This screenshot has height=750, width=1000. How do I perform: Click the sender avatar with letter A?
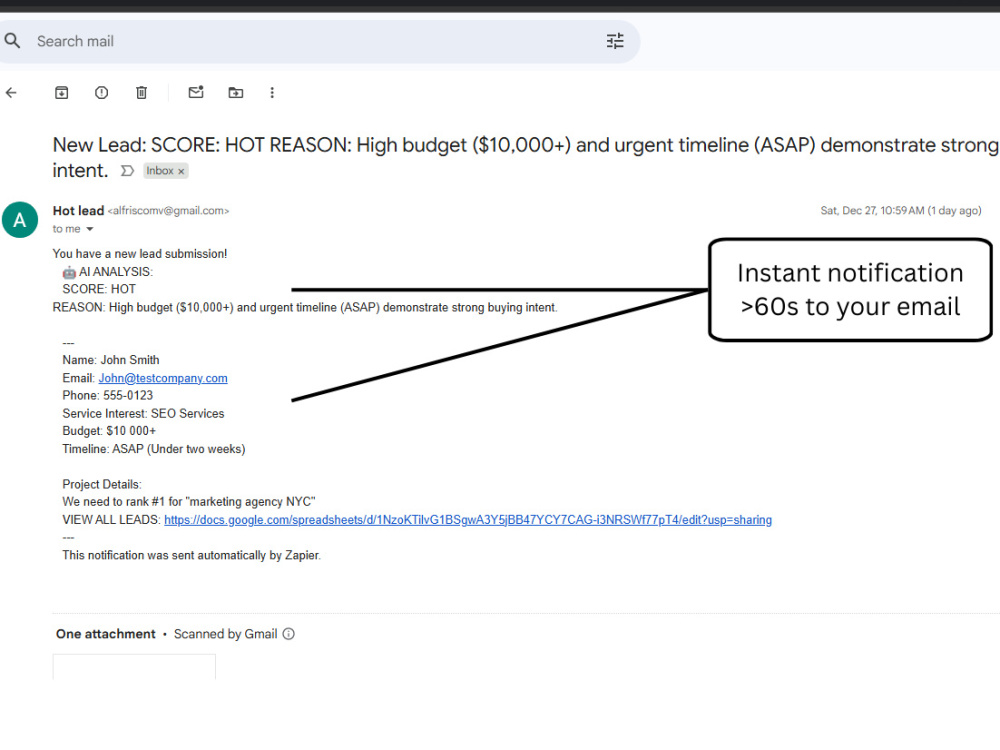pyautogui.click(x=20, y=220)
